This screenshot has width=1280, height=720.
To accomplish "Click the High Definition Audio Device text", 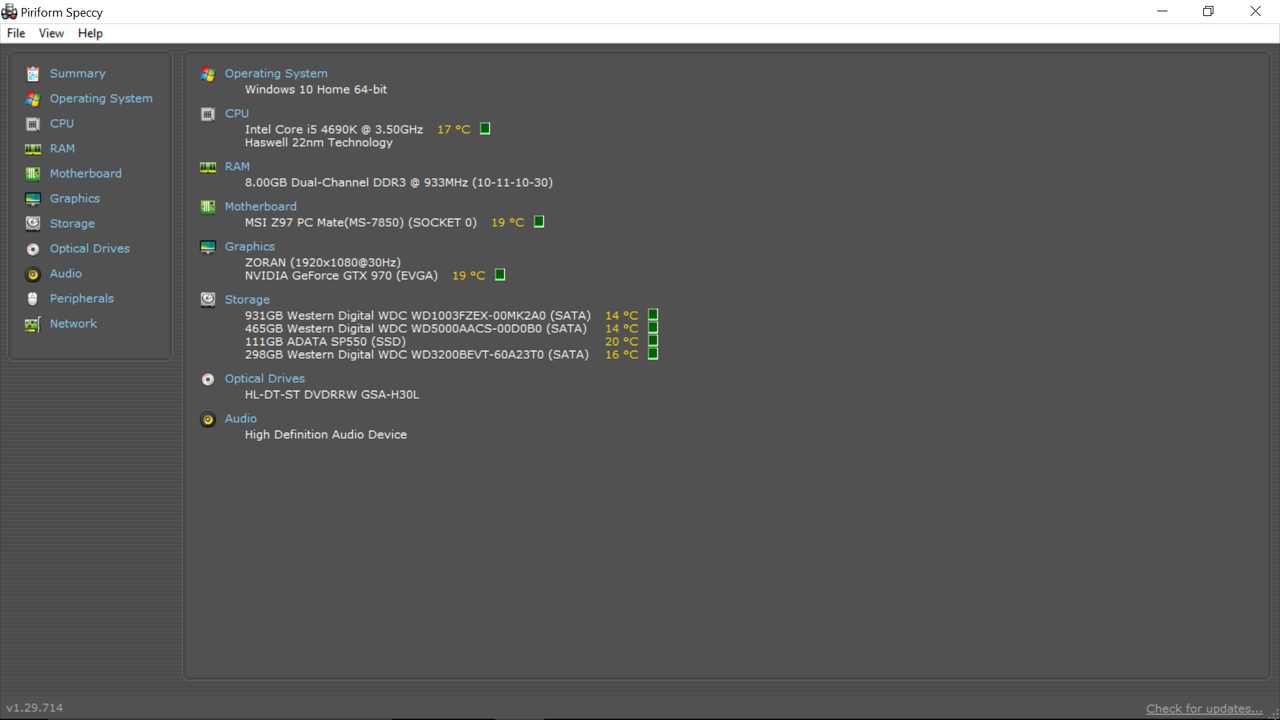I will pyautogui.click(x=326, y=435).
